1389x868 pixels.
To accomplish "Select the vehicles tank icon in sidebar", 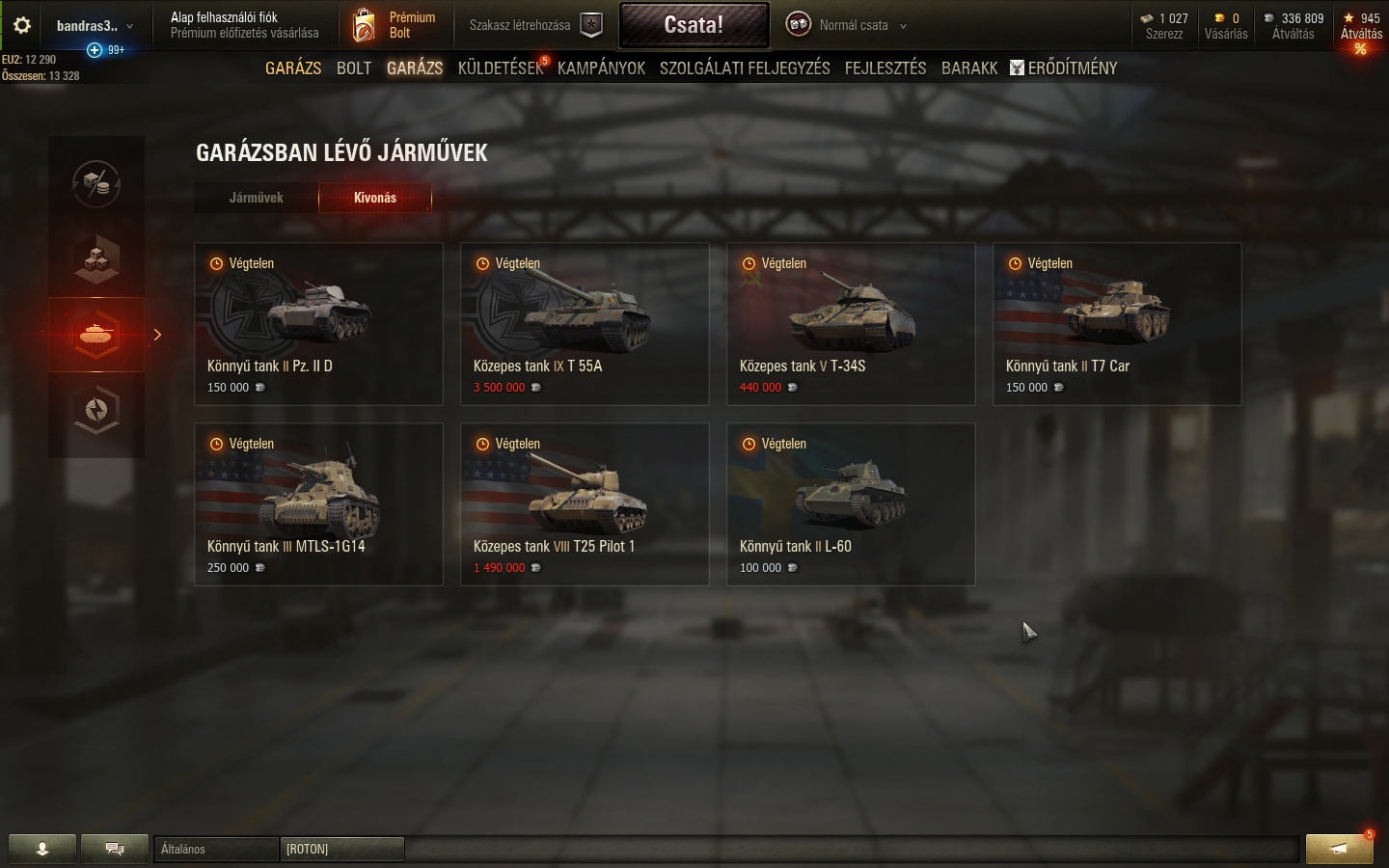I will pos(96,335).
